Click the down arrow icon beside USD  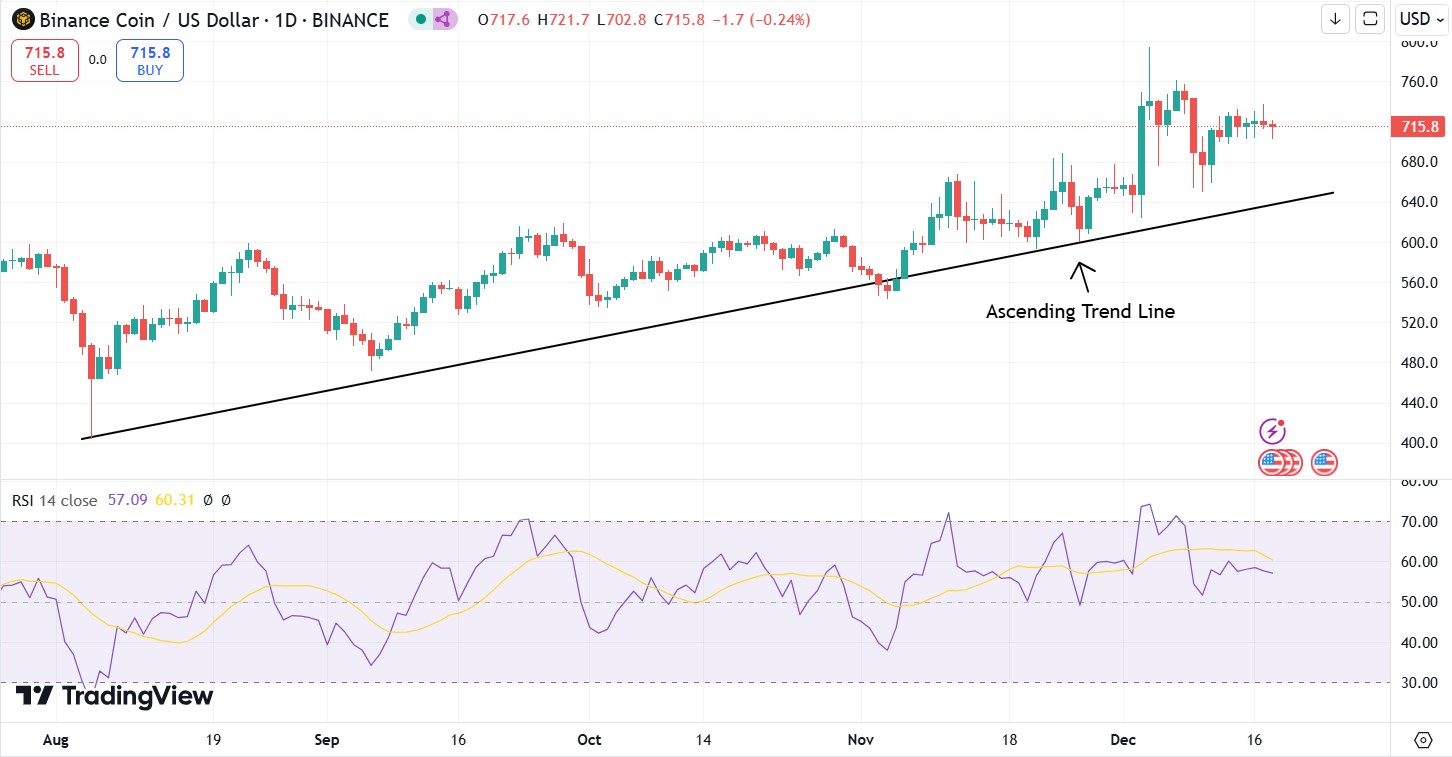1335,18
